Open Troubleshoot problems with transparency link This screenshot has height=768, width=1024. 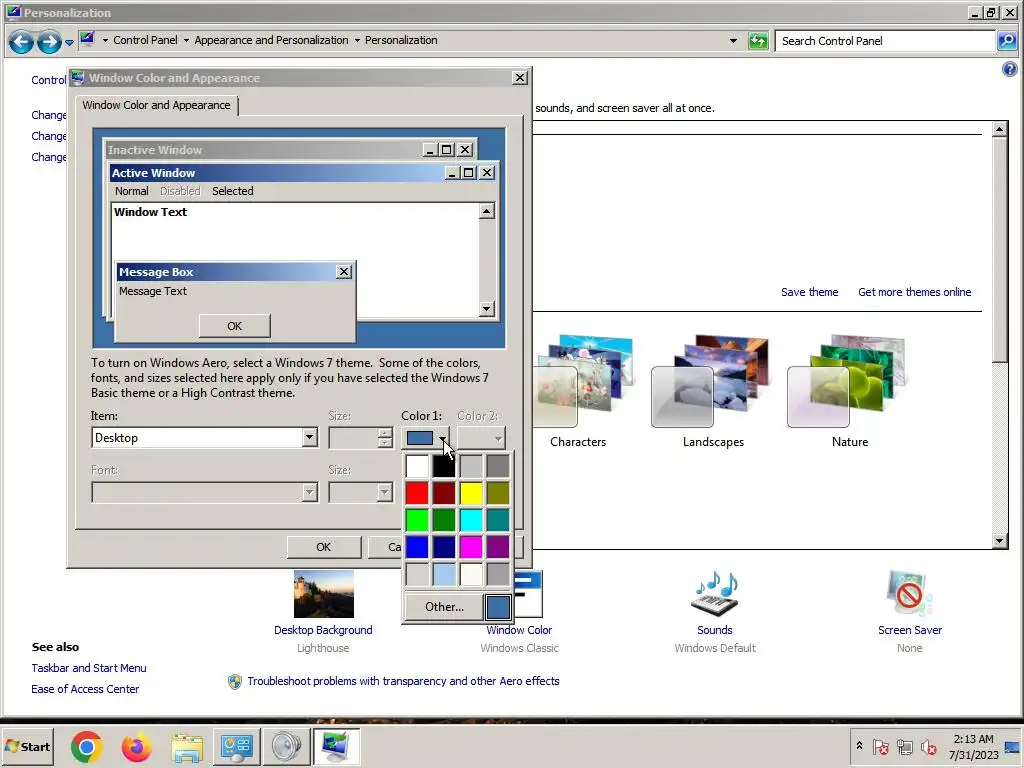tap(403, 681)
